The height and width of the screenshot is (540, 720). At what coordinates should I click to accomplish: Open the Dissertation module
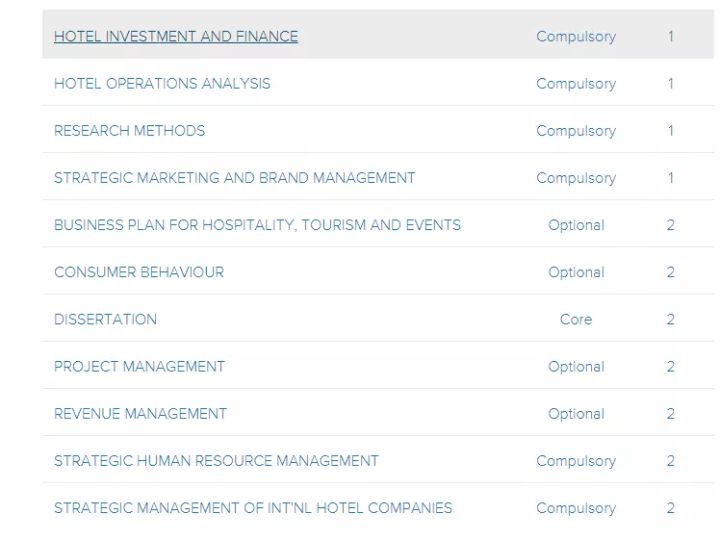tap(105, 320)
